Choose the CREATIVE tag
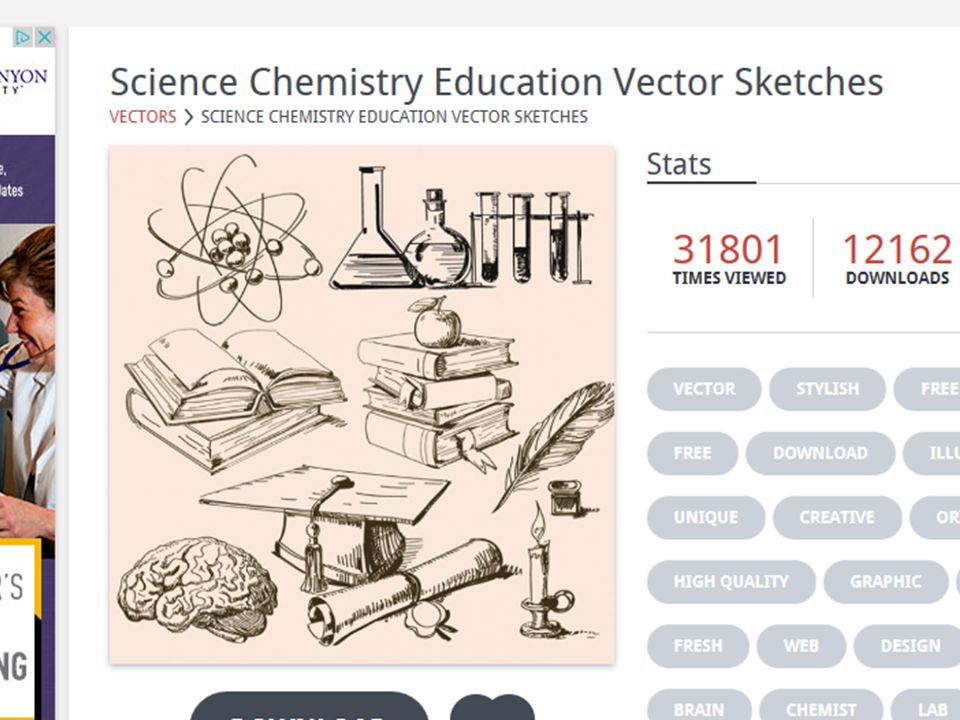The height and width of the screenshot is (720, 960). click(x=837, y=517)
